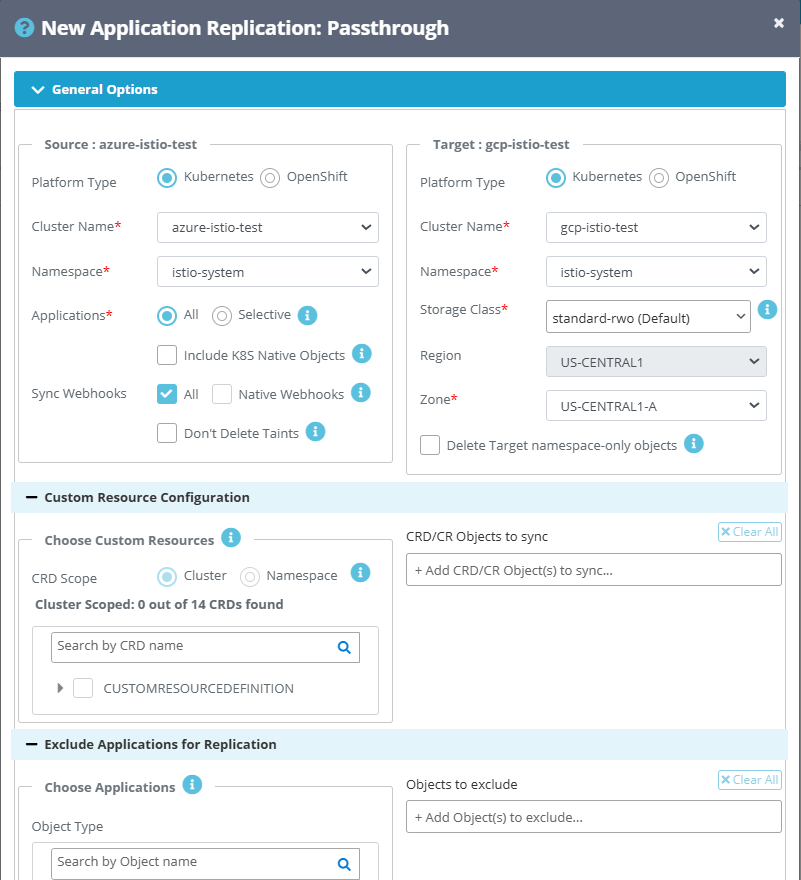
Task: Select Selective applications radio button
Action: 222,315
